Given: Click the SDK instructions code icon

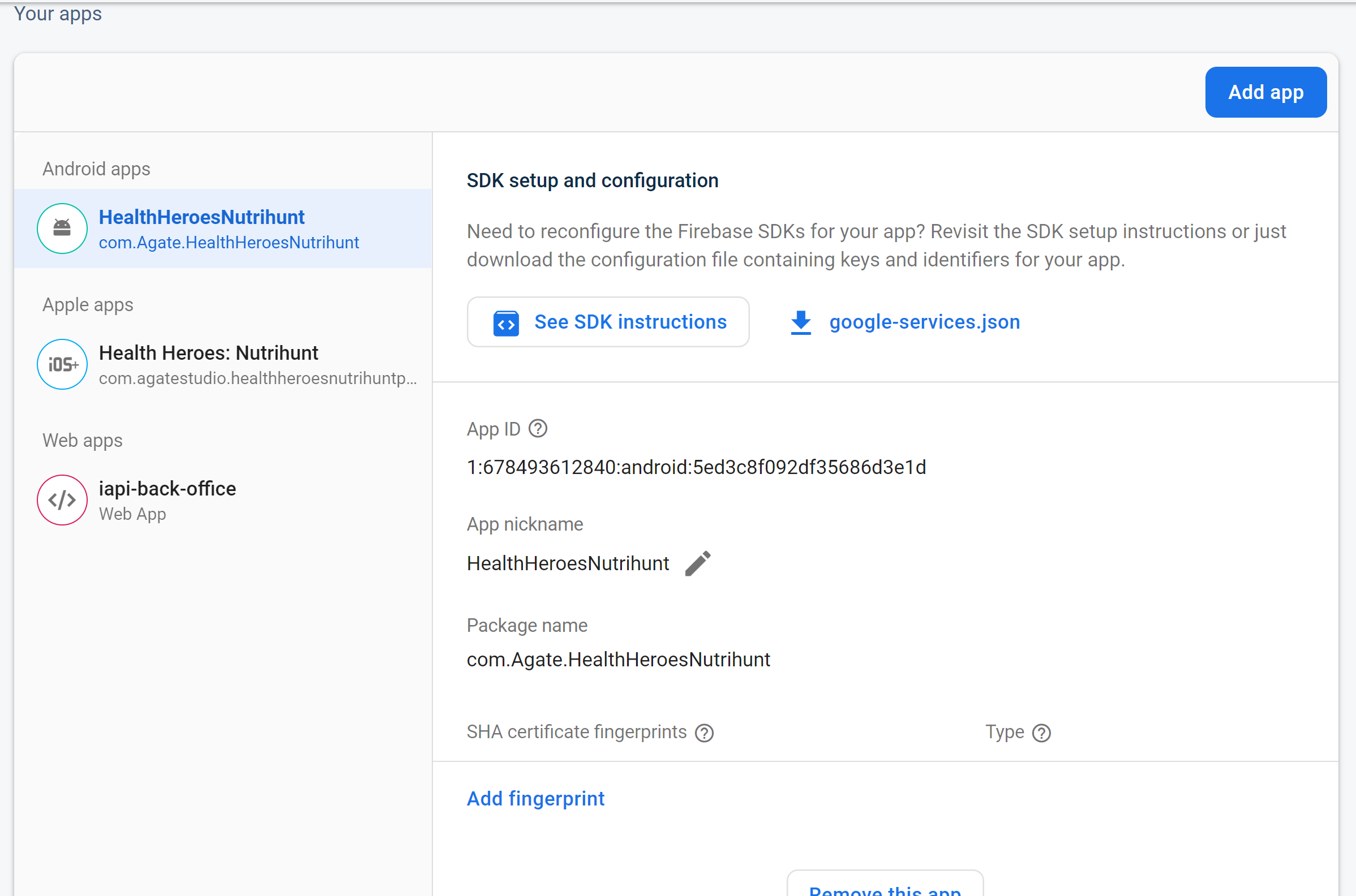Looking at the screenshot, I should coord(506,324).
